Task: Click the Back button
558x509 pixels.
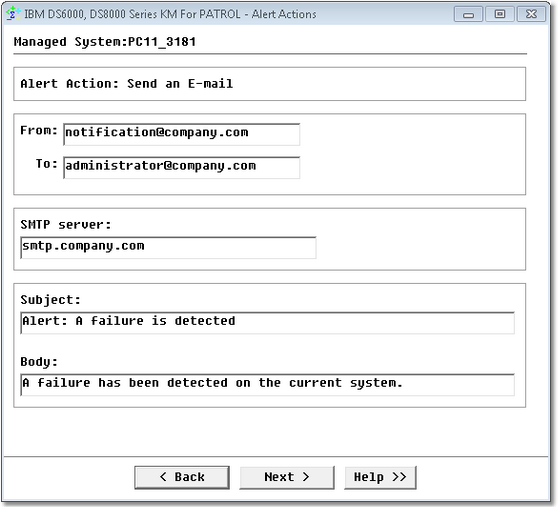Action: tap(182, 477)
